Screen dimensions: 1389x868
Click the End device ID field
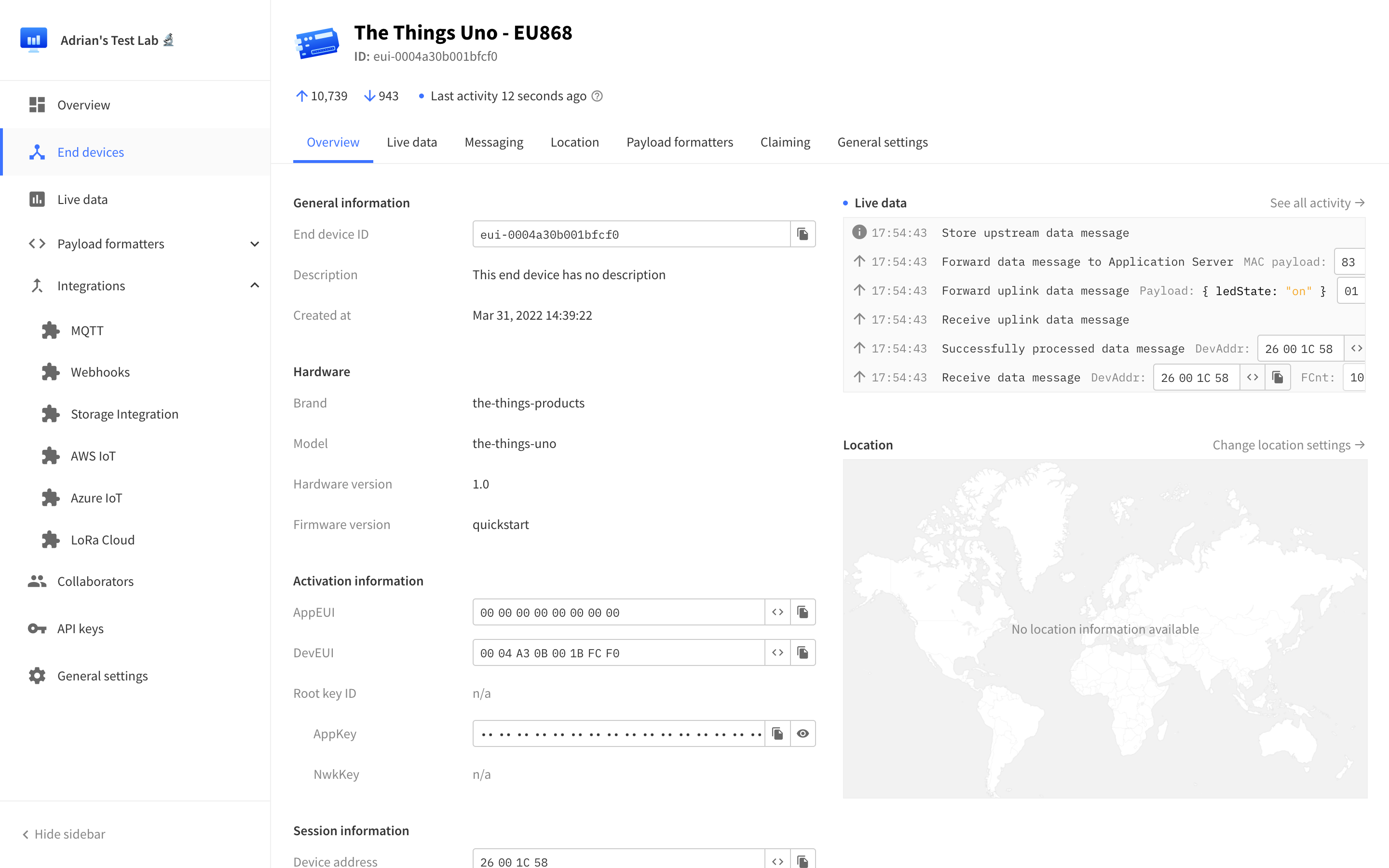point(630,234)
